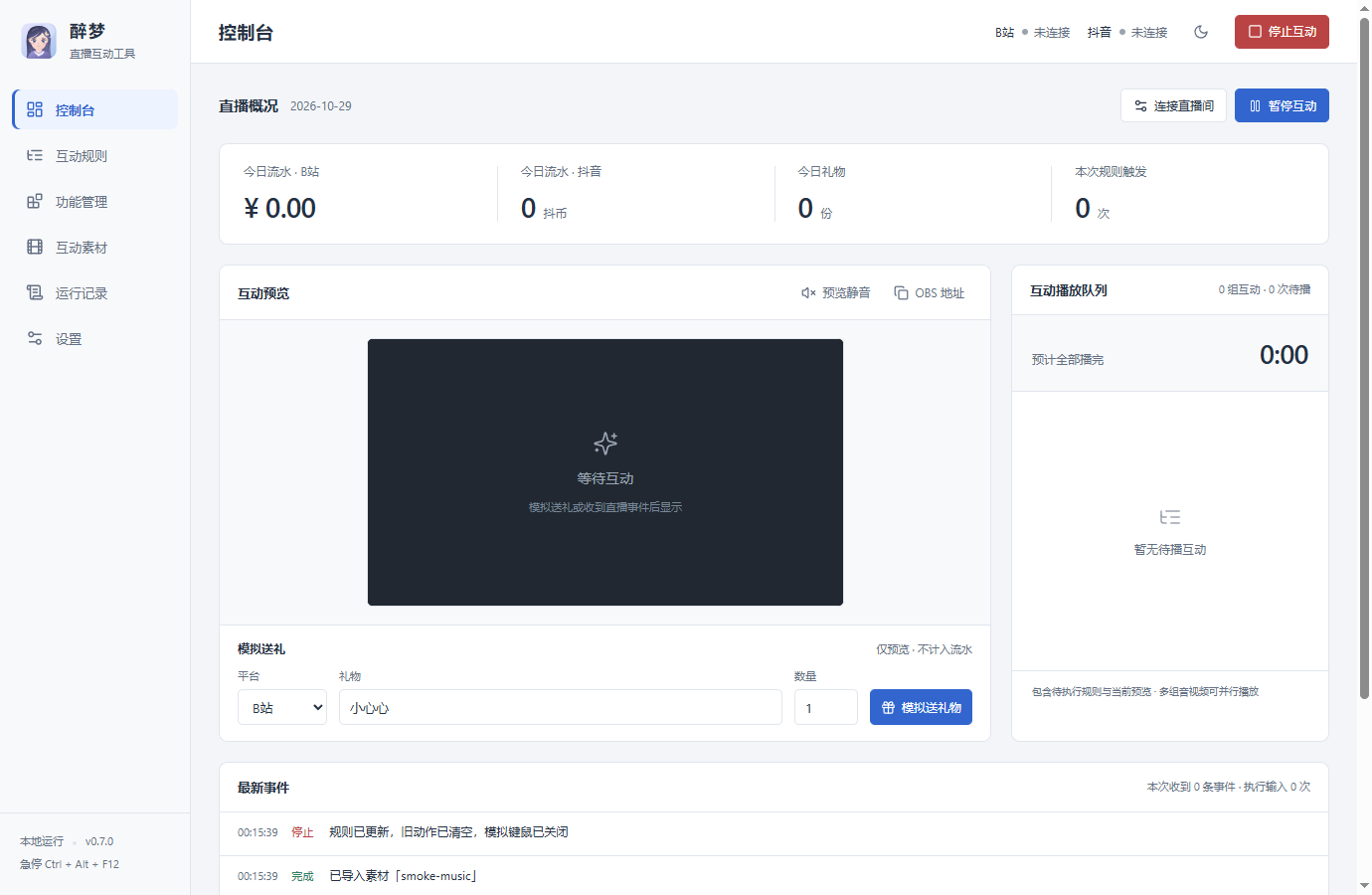Viewport: 1372px width, 895px height.
Task: Click the dark 等待互动 preview area
Action: 605,472
